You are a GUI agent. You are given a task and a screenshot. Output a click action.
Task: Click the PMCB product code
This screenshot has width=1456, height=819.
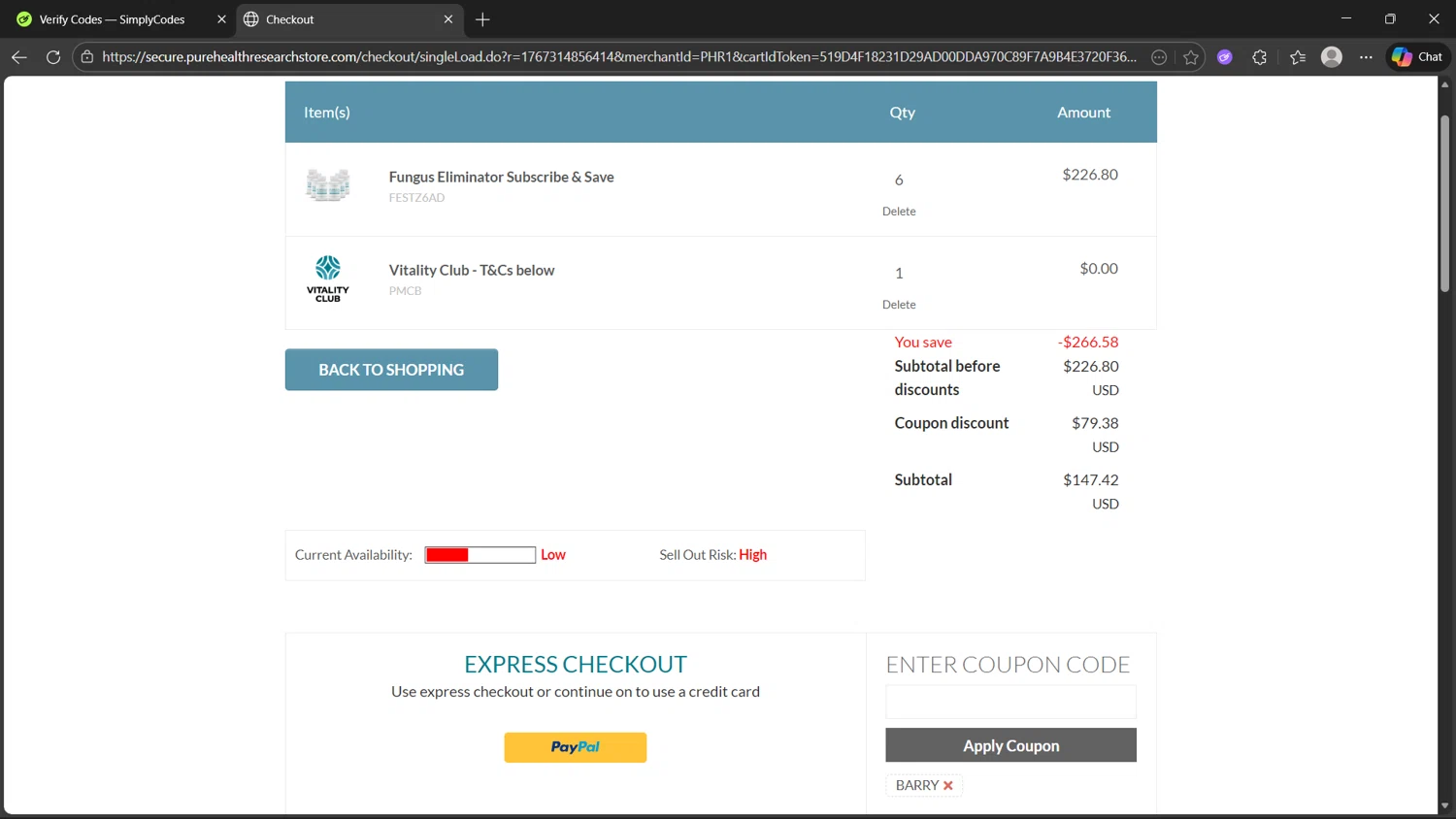click(x=405, y=291)
